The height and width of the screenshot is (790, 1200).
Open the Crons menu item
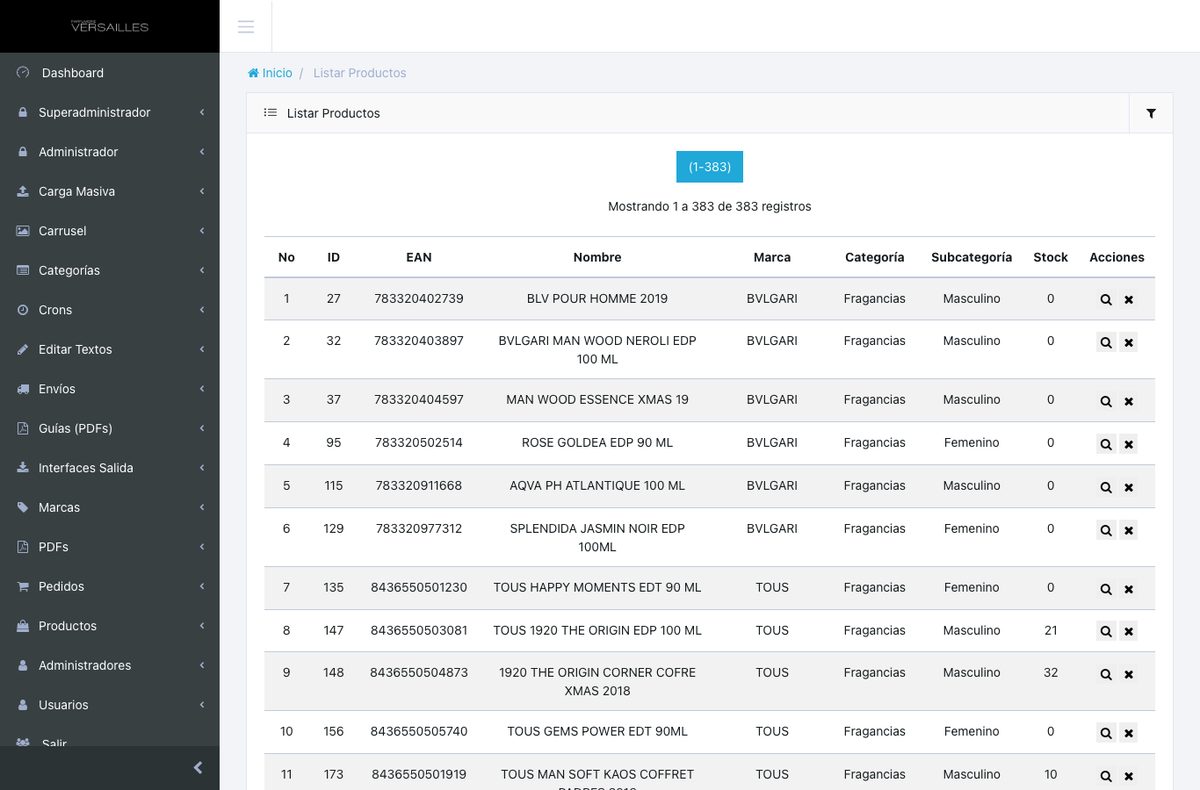(x=110, y=310)
